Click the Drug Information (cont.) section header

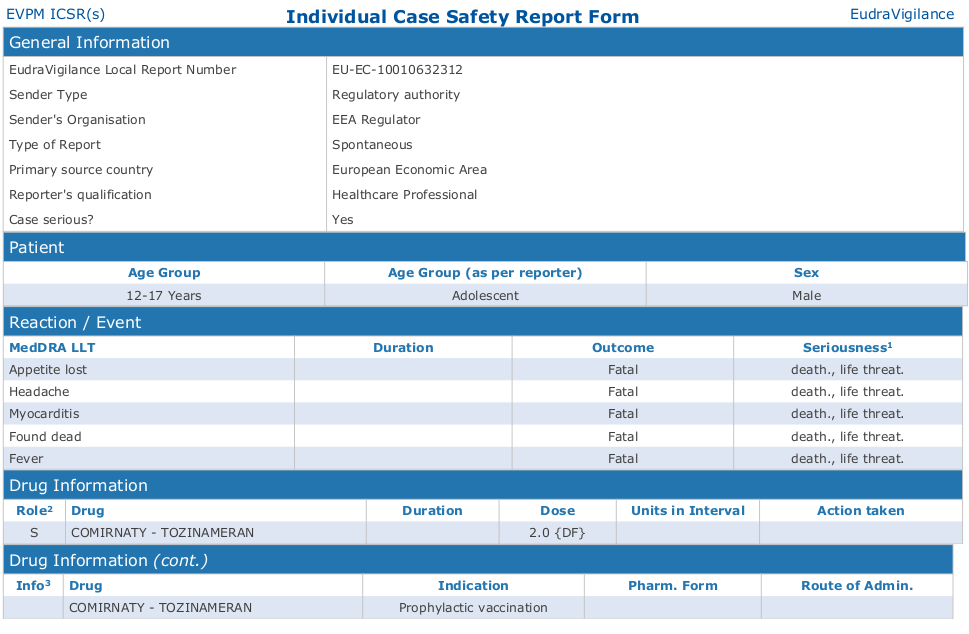[x=108, y=560]
